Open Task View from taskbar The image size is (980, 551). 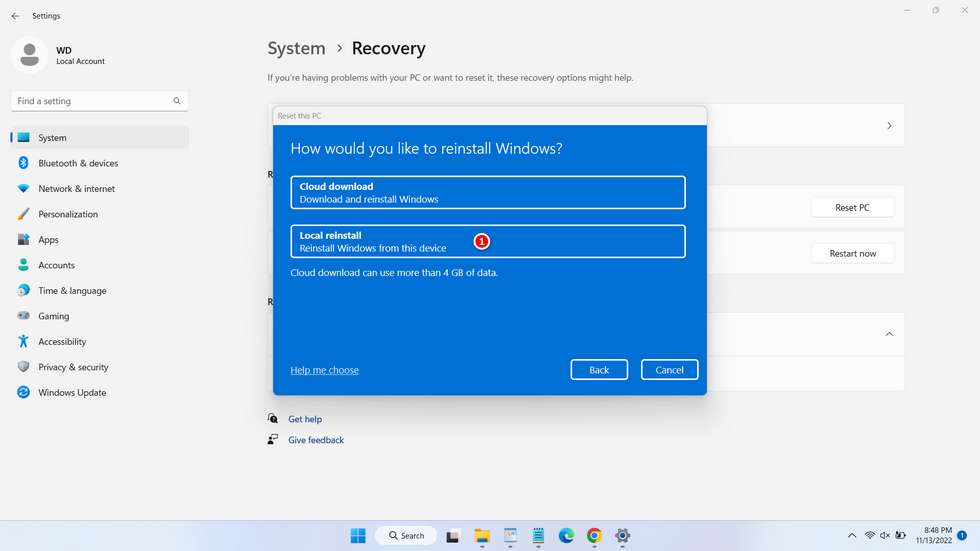(x=452, y=535)
